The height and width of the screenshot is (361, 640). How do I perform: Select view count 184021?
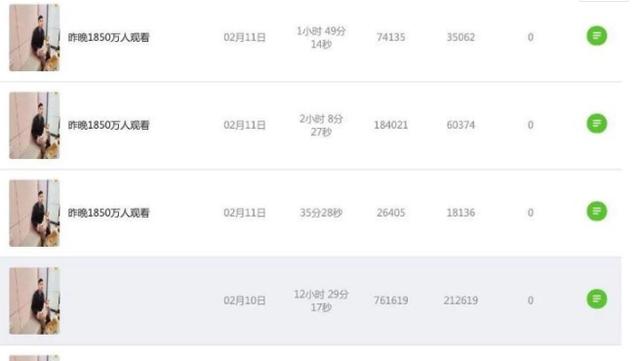click(x=391, y=125)
